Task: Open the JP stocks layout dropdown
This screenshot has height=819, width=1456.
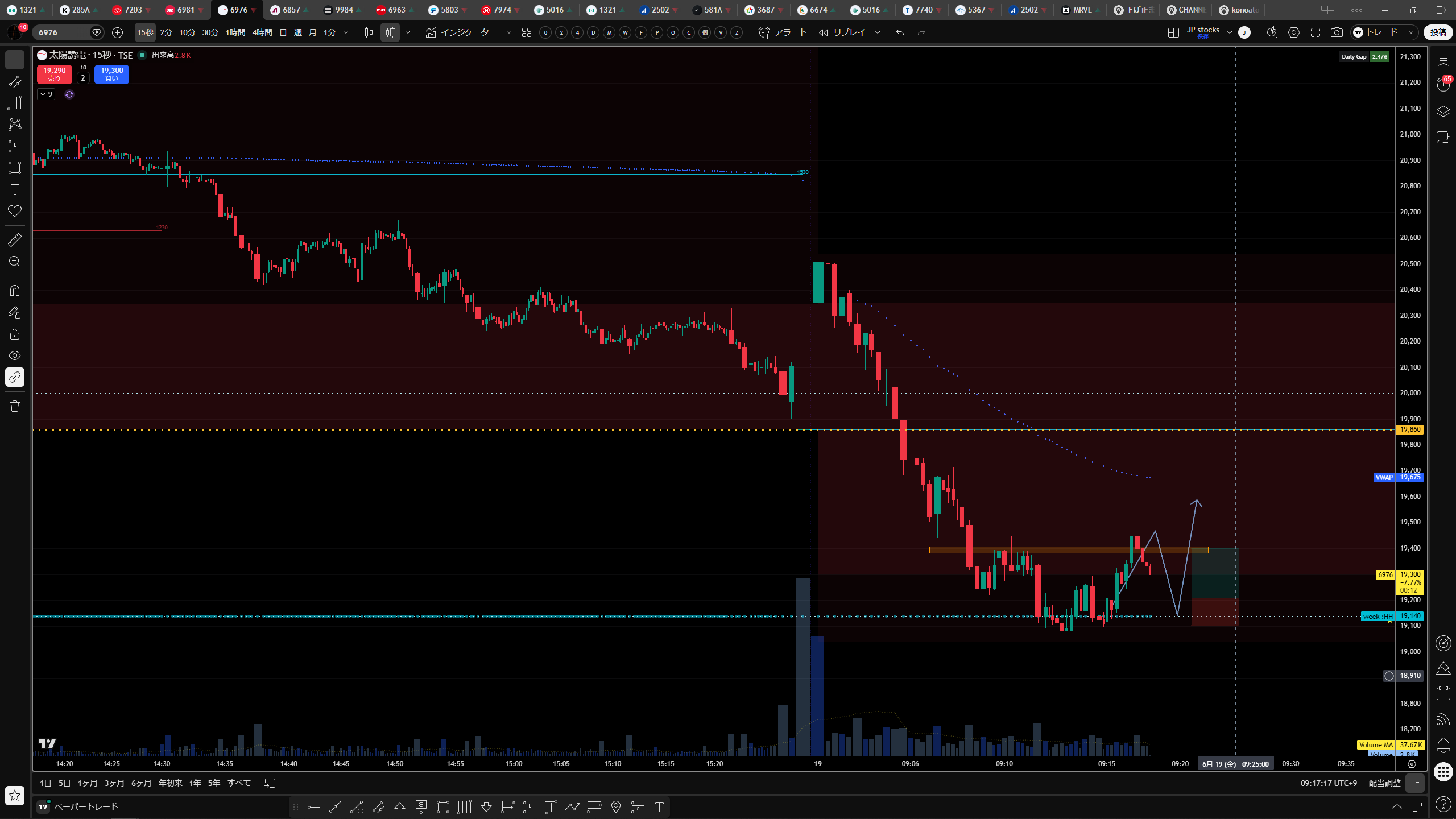Action: [1229, 32]
